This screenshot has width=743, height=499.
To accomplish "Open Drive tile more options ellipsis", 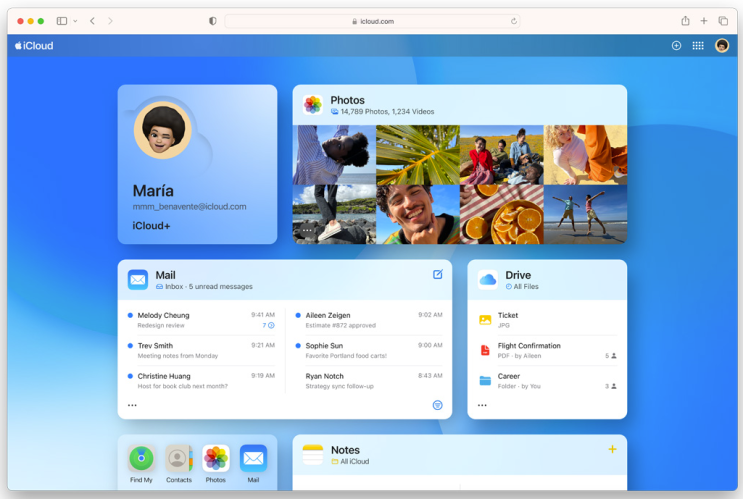I will 482,405.
